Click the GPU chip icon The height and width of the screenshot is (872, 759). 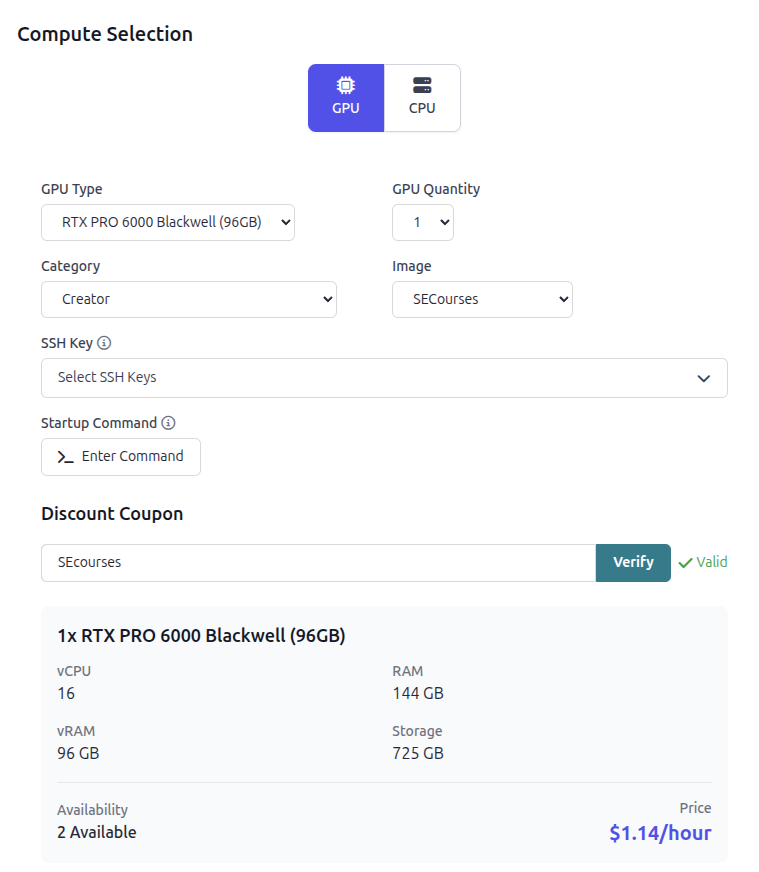click(346, 86)
